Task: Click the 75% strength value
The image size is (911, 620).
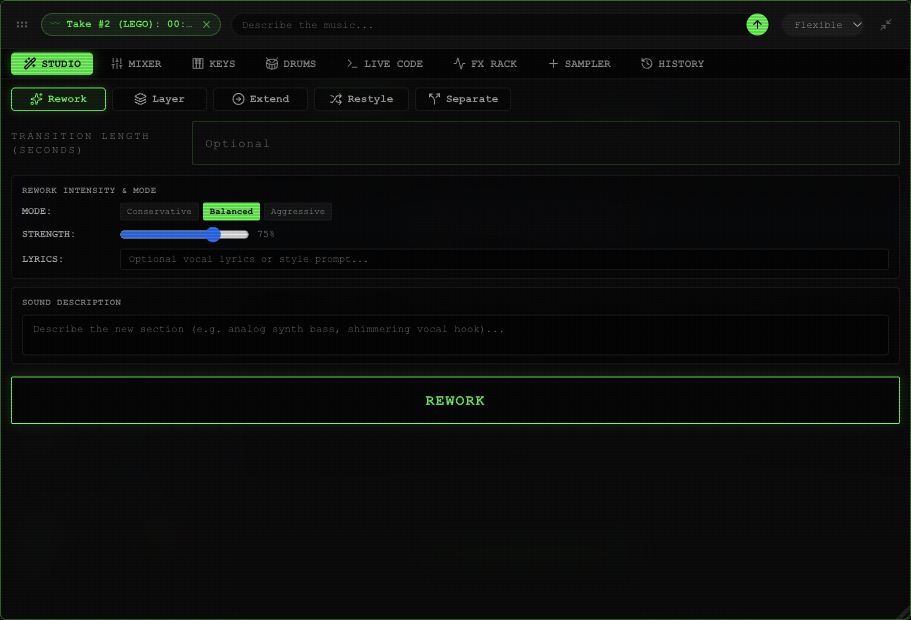Action: [266, 234]
